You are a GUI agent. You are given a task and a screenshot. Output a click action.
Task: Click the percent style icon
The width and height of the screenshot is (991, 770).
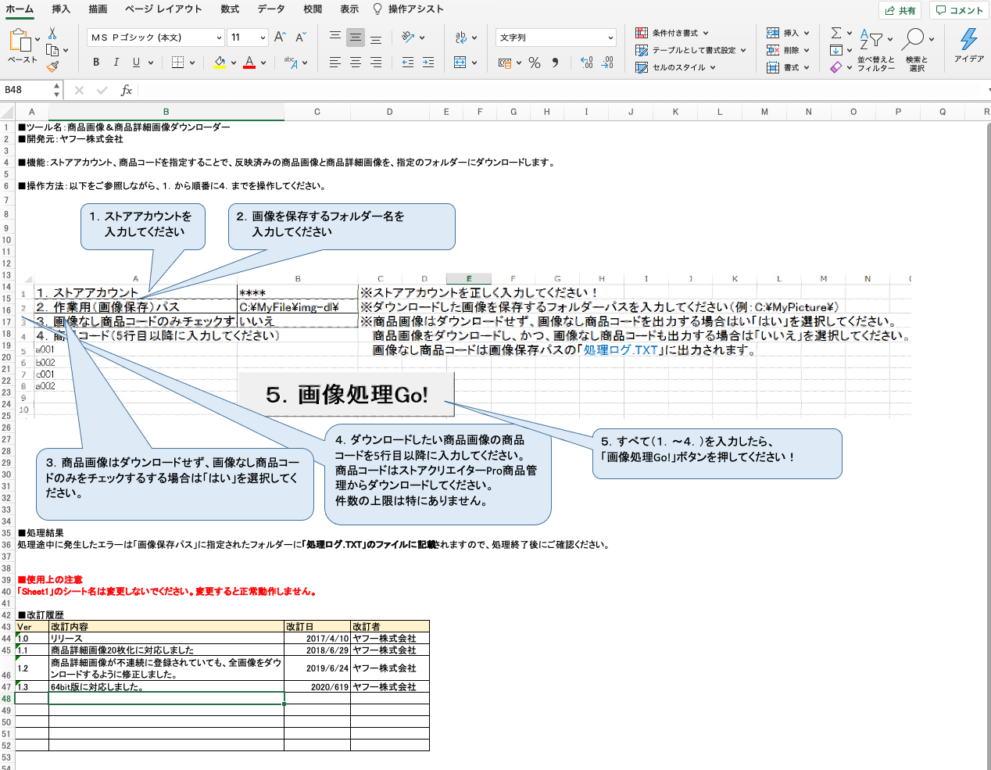pyautogui.click(x=534, y=63)
